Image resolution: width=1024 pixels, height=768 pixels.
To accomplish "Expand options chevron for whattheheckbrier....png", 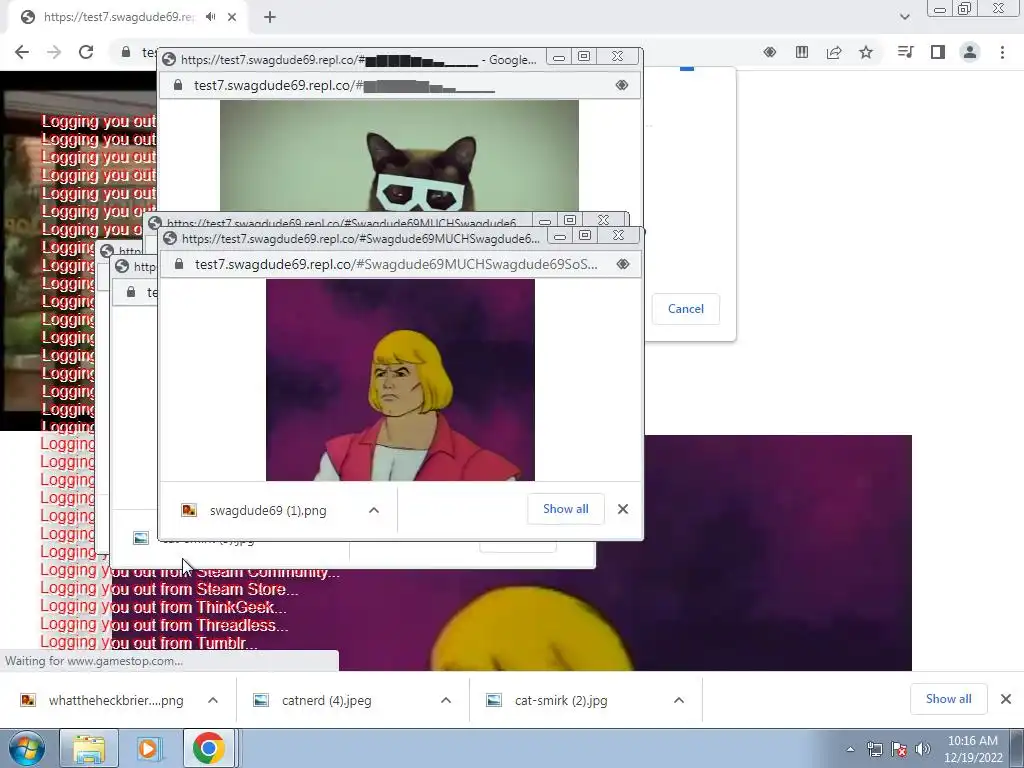I will pos(213,700).
